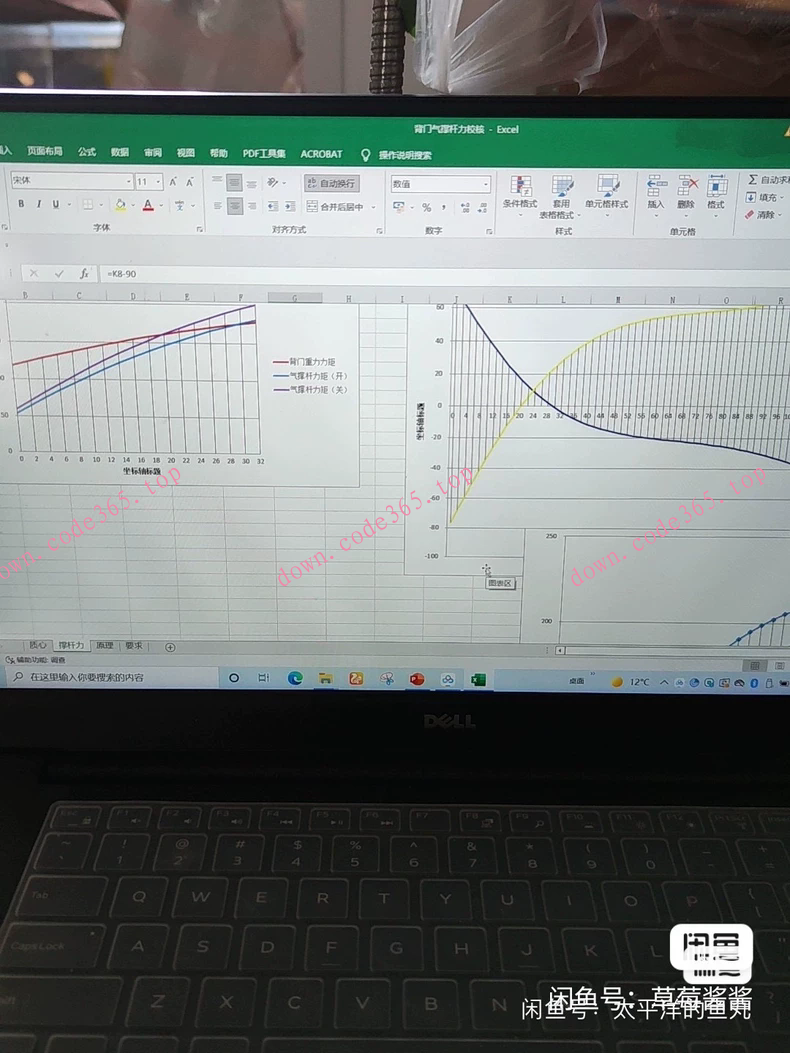Screen dimensions: 790x1053
Task: Apply italic formatting
Action: [38, 204]
